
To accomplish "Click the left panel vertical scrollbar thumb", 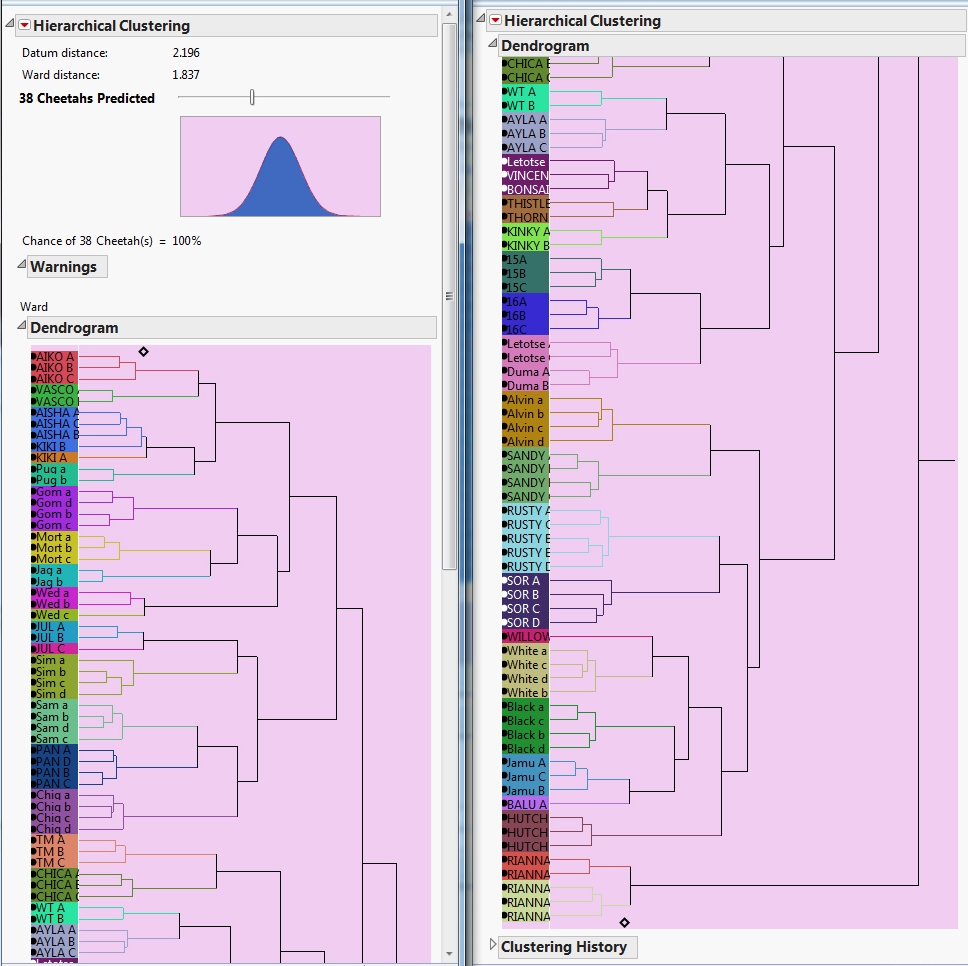I will point(449,296).
